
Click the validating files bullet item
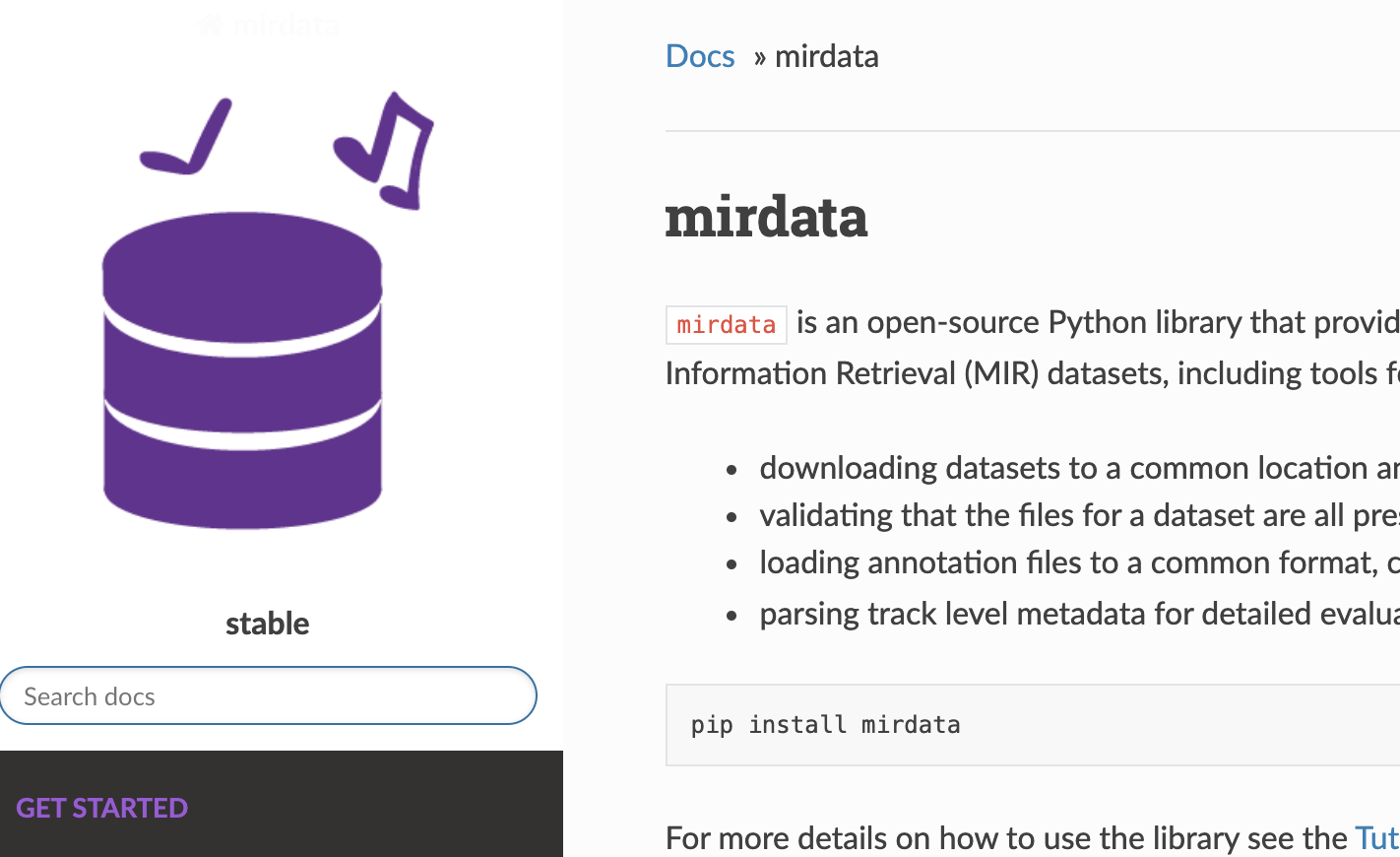[1079, 515]
